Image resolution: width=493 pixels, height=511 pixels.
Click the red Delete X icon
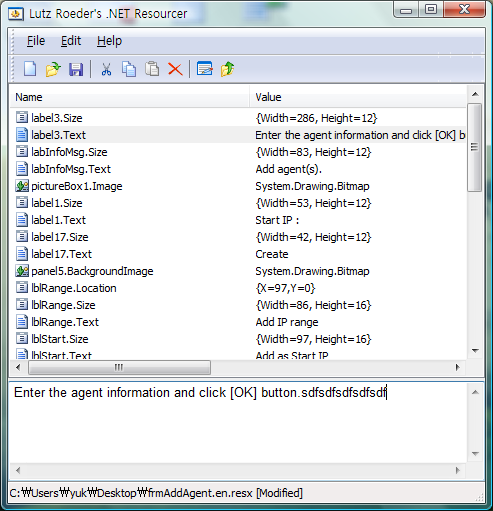175,69
